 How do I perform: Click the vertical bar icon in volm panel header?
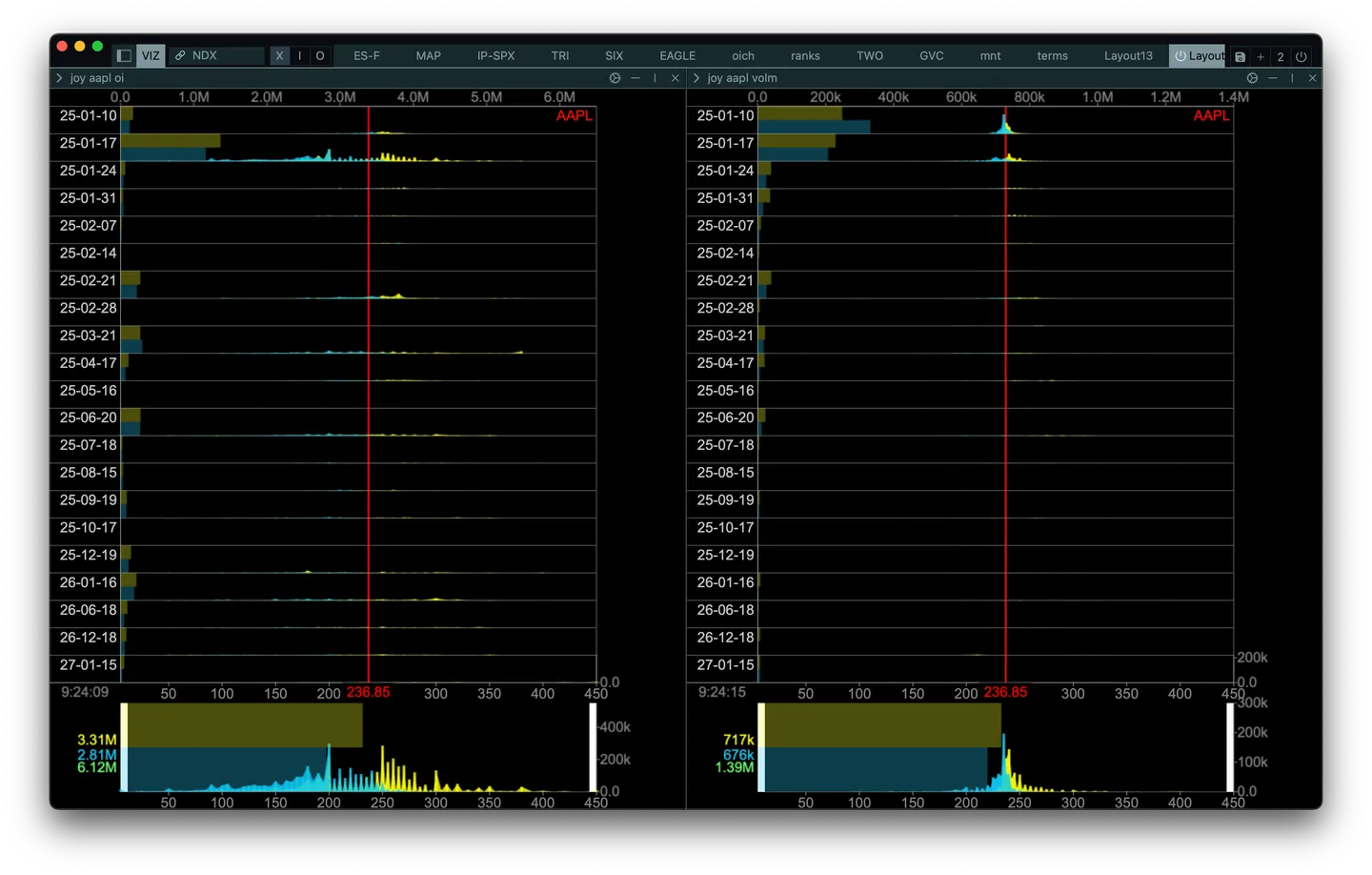pos(1293,78)
